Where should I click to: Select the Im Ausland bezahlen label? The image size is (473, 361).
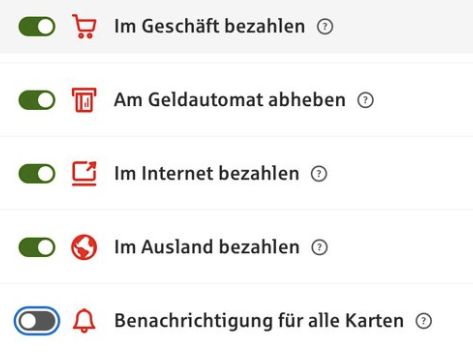point(207,247)
